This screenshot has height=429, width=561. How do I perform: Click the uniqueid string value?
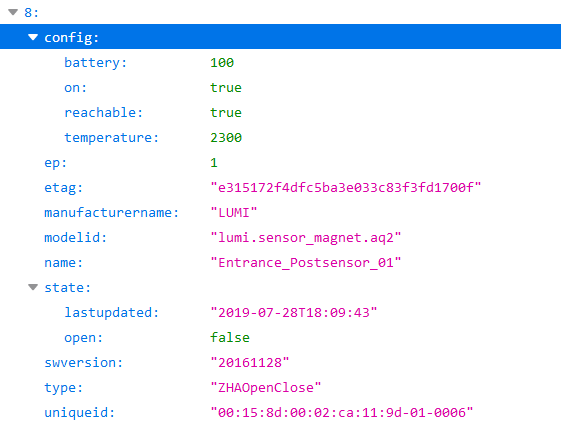click(x=342, y=413)
